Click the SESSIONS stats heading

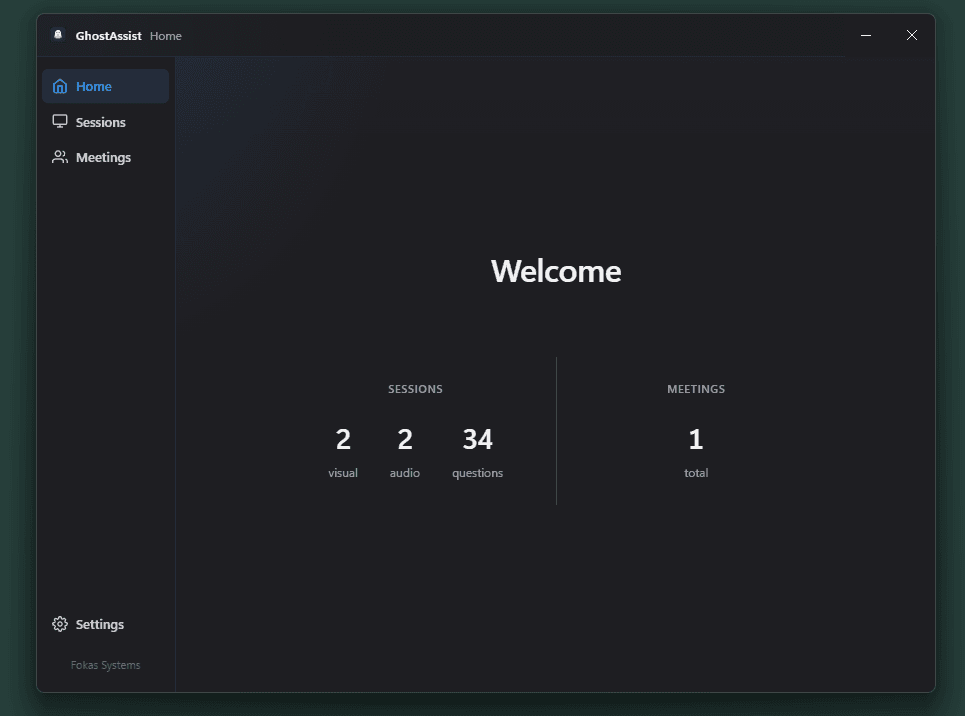(415, 389)
